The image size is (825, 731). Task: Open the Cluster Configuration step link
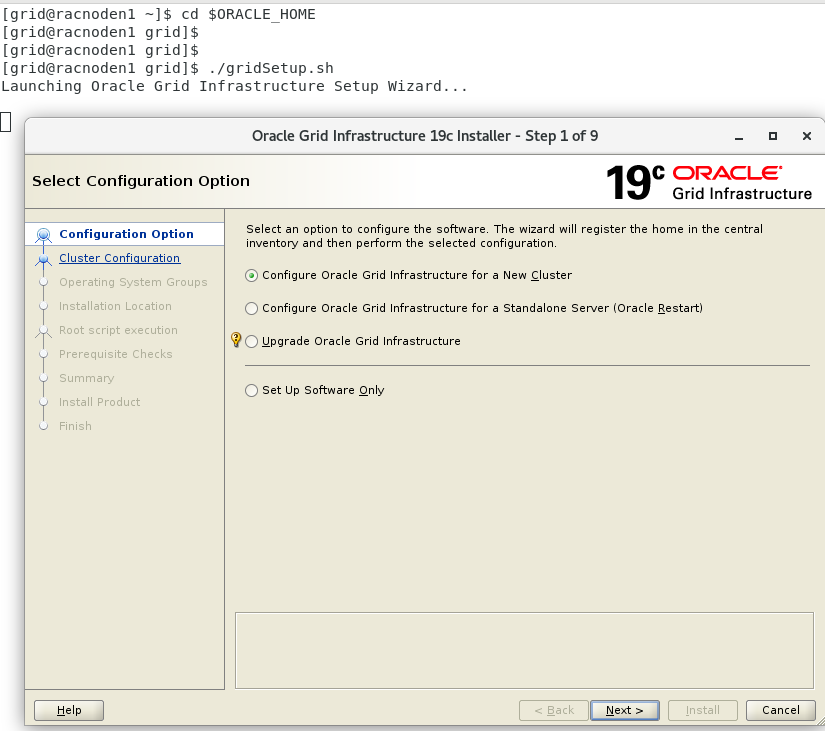pos(119,258)
